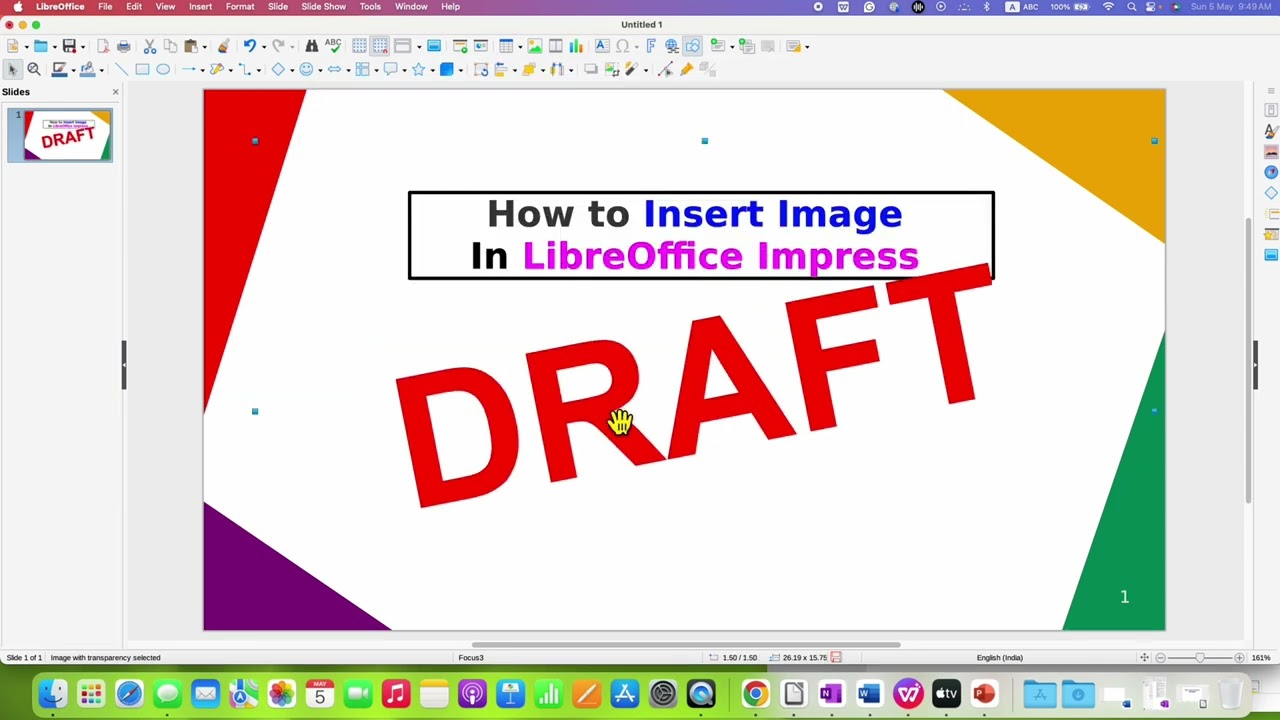Select the Rectangle shape tool
The height and width of the screenshot is (720, 1280).
tap(142, 69)
